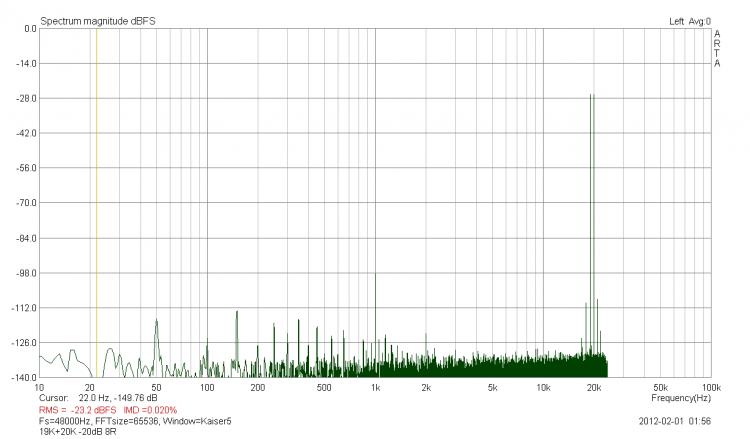This screenshot has height=439, width=750.
Task: Click the '-70.0' y-axis label
Action: pos(26,203)
